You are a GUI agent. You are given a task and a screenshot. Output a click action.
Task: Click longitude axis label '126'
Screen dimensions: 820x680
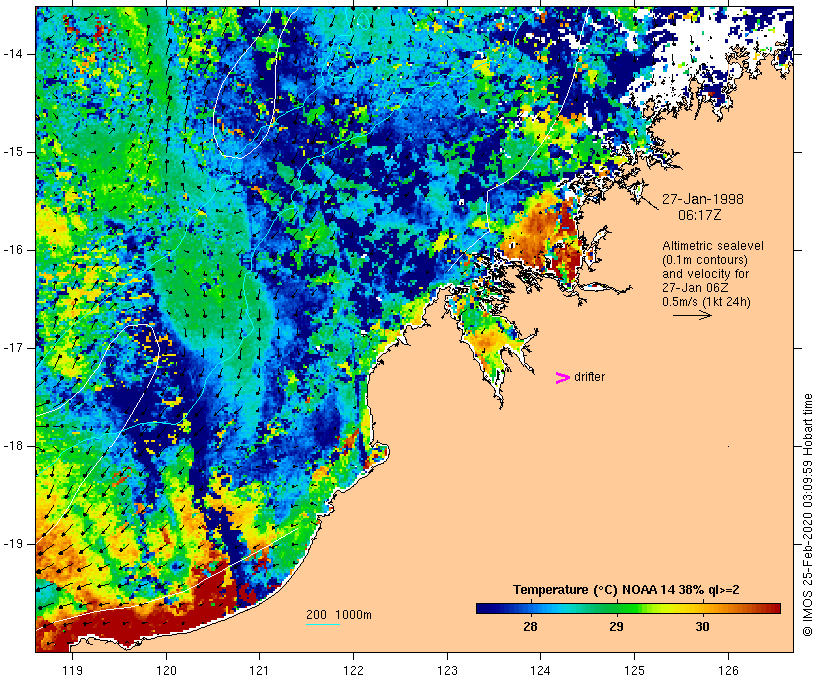click(728, 670)
